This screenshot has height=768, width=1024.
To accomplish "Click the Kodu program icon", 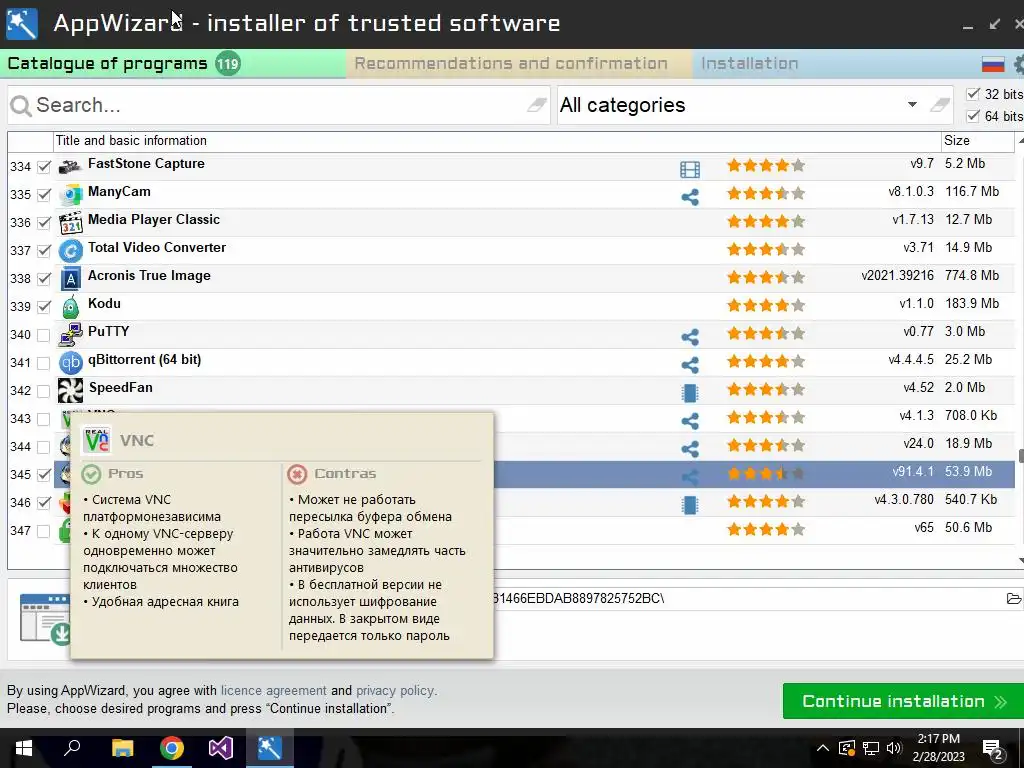I will click(x=71, y=307).
